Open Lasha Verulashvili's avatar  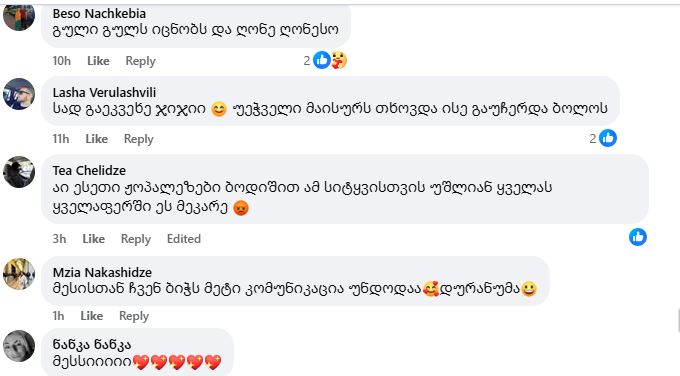pyautogui.click(x=19, y=94)
